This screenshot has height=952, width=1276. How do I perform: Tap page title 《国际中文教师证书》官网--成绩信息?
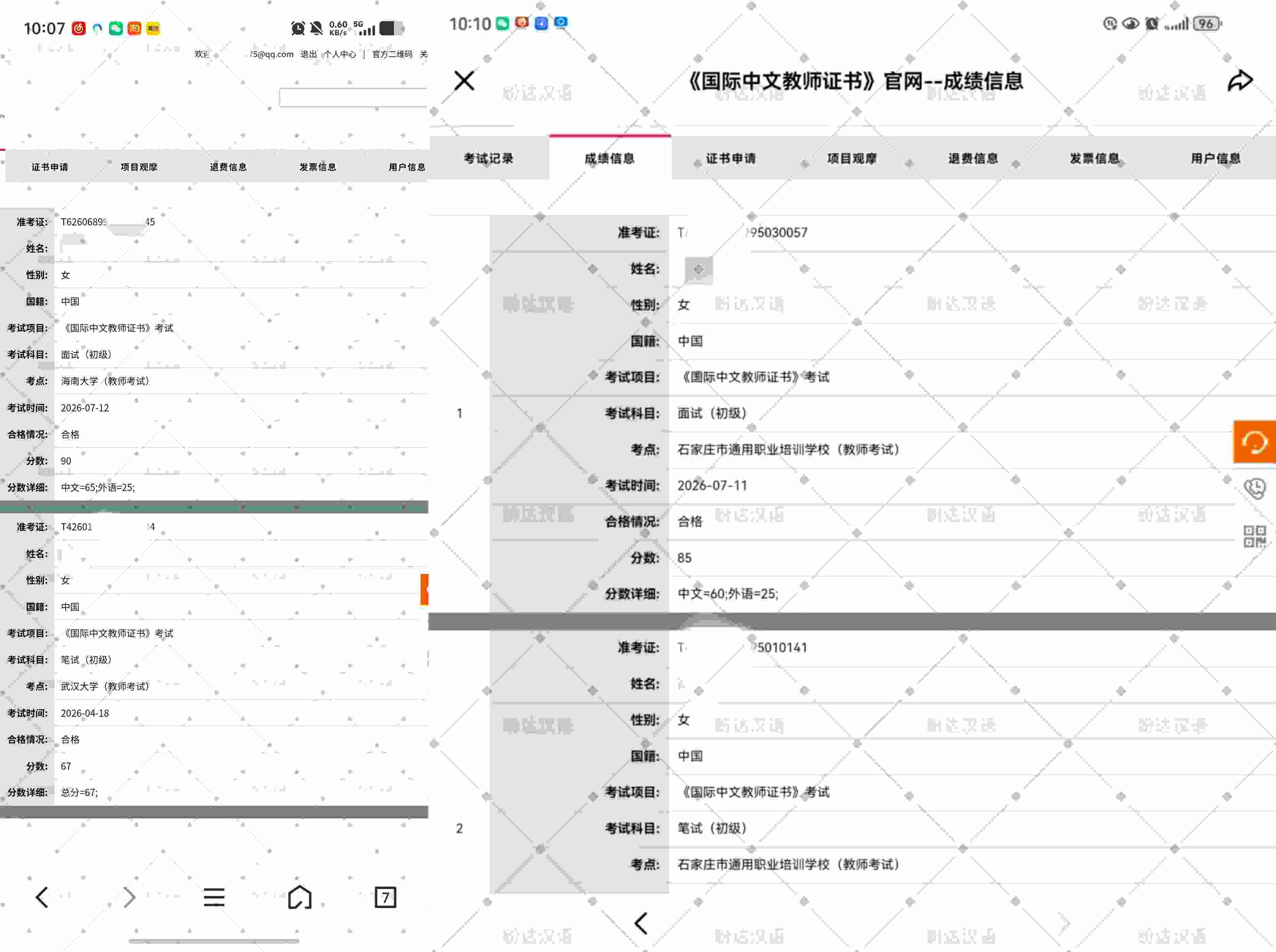click(x=856, y=81)
